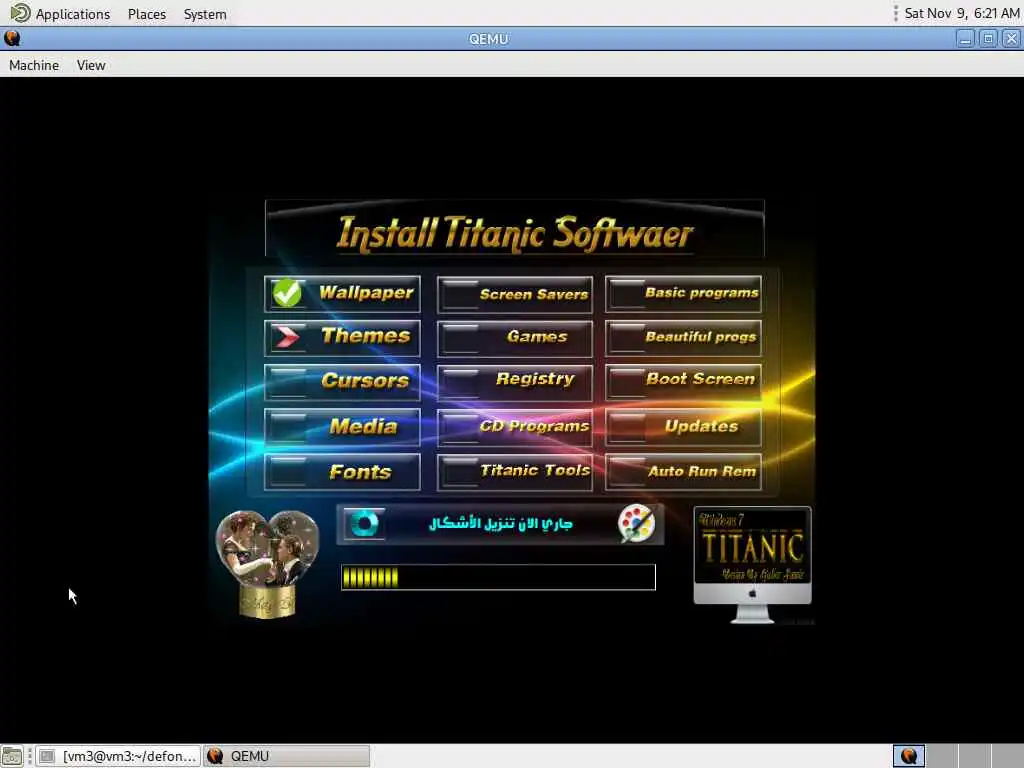Close the QEMU window
This screenshot has height=768, width=1024.
tap(1011, 39)
